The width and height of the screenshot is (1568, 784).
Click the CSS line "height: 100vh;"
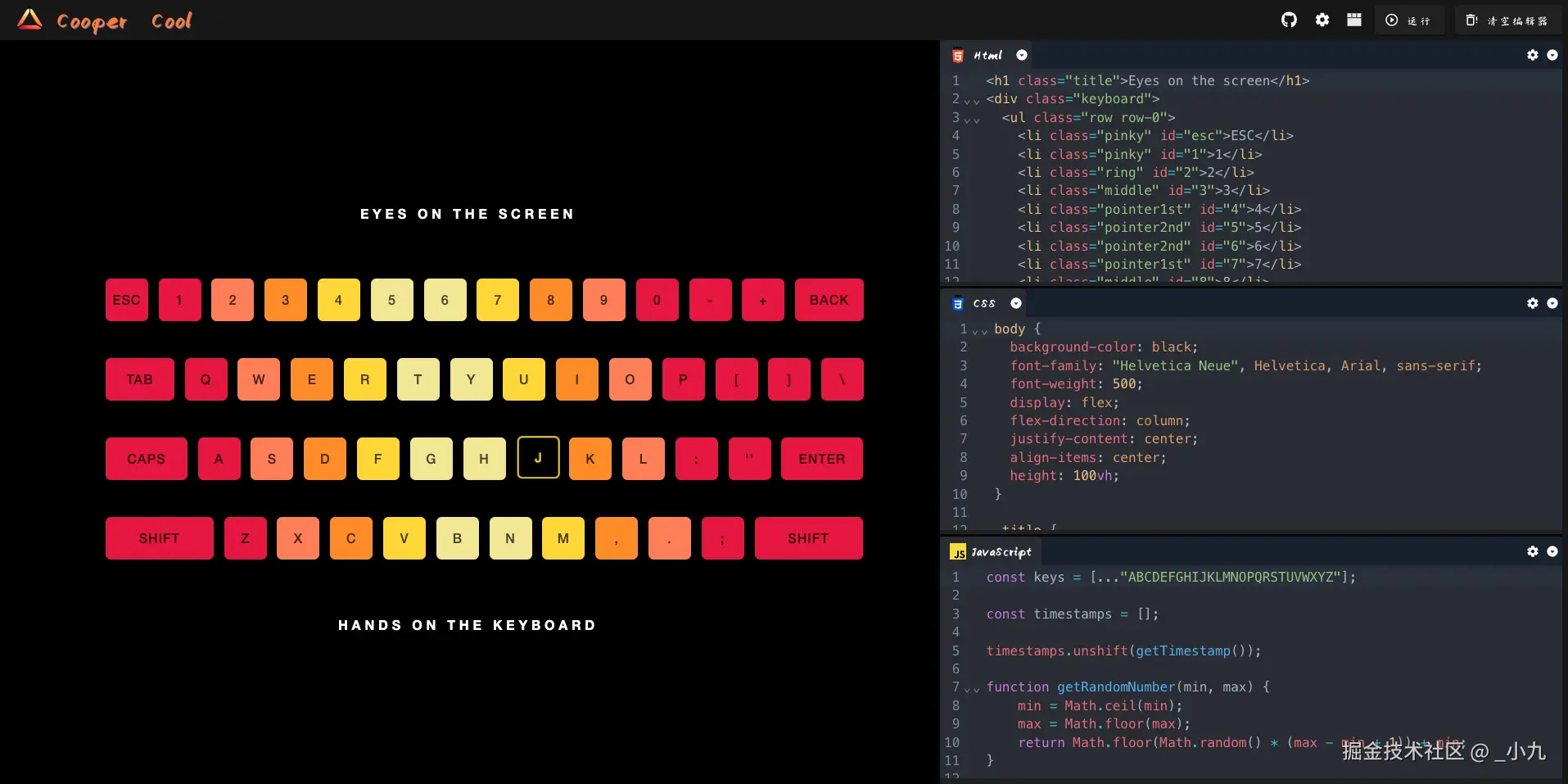1064,476
